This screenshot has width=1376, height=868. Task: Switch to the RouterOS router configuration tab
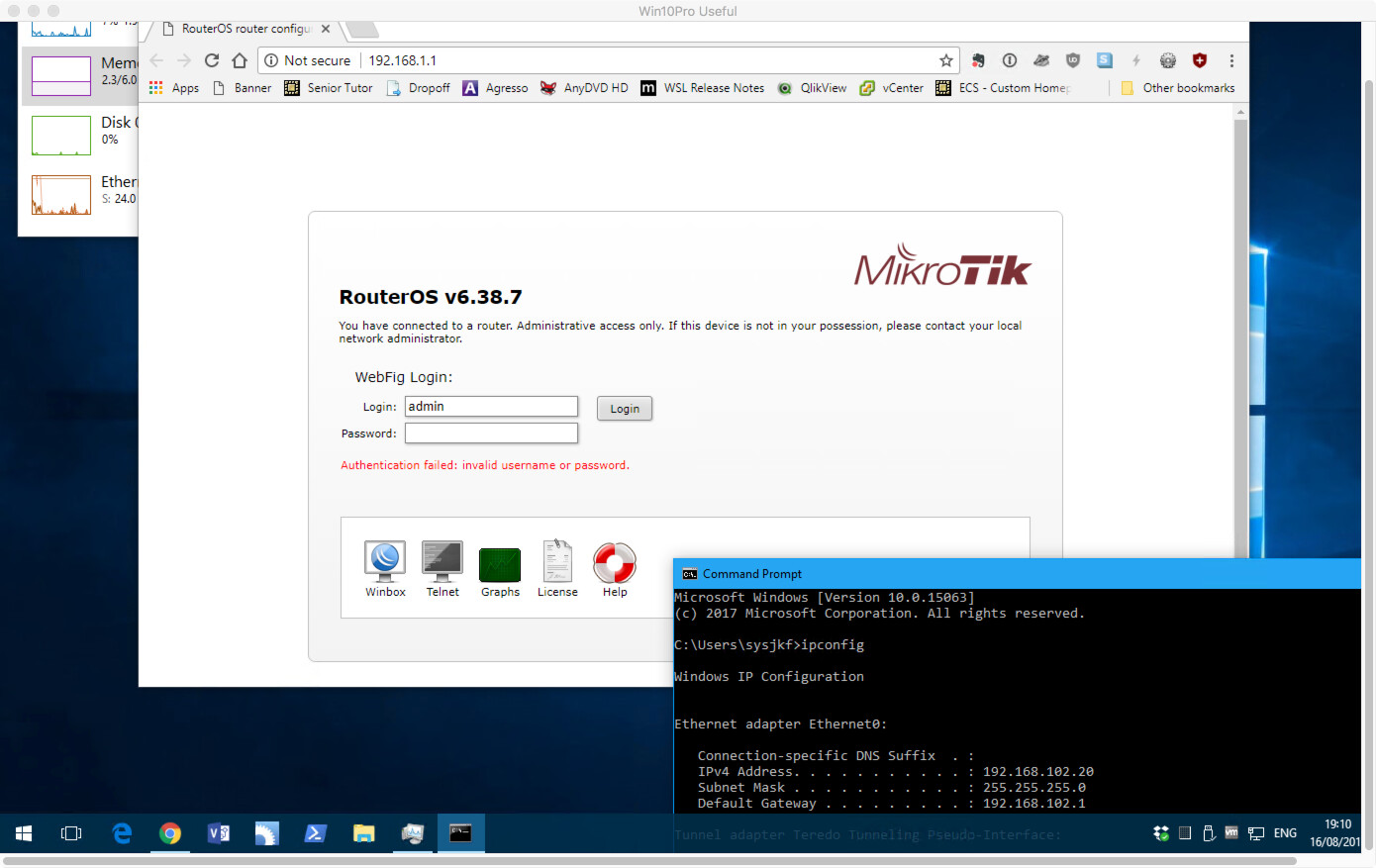tap(243, 29)
